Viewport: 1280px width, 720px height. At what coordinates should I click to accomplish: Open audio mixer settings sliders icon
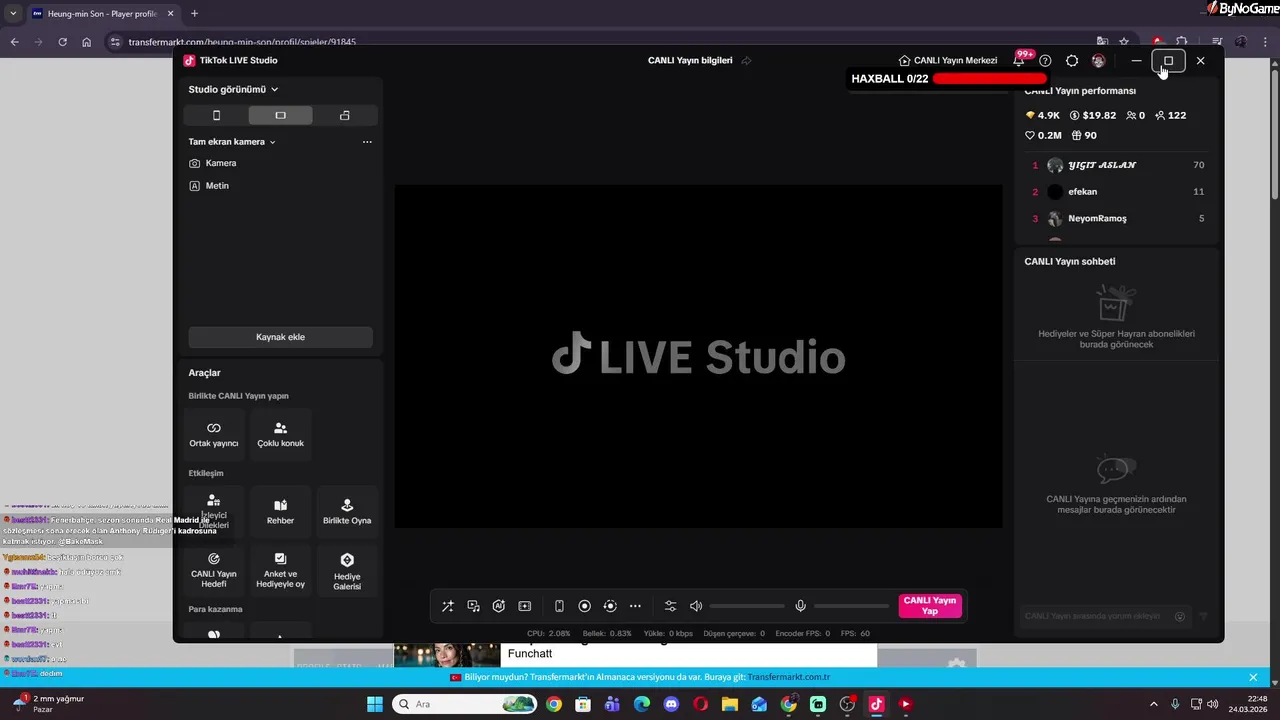670,606
